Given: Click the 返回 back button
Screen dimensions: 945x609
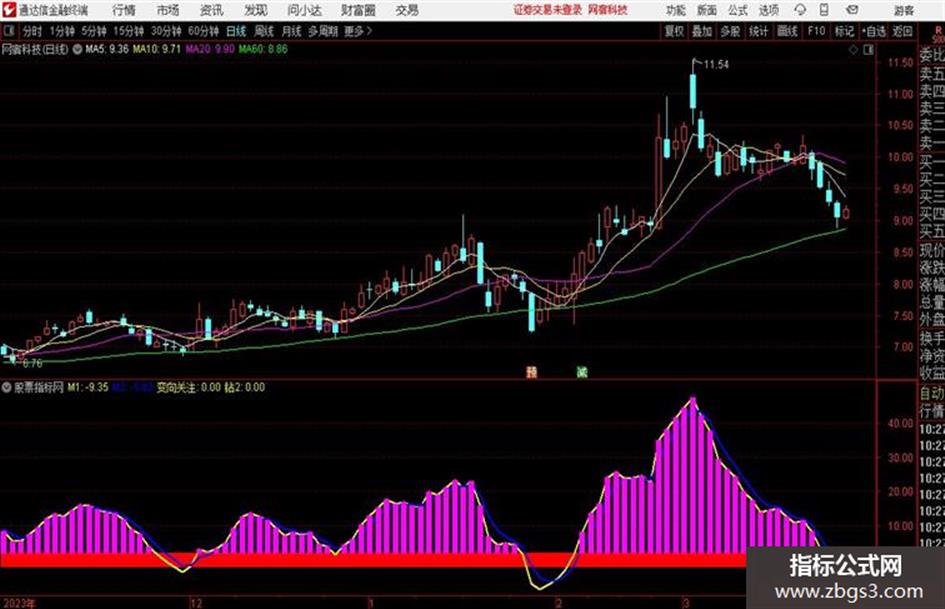Looking at the screenshot, I should coord(902,31).
